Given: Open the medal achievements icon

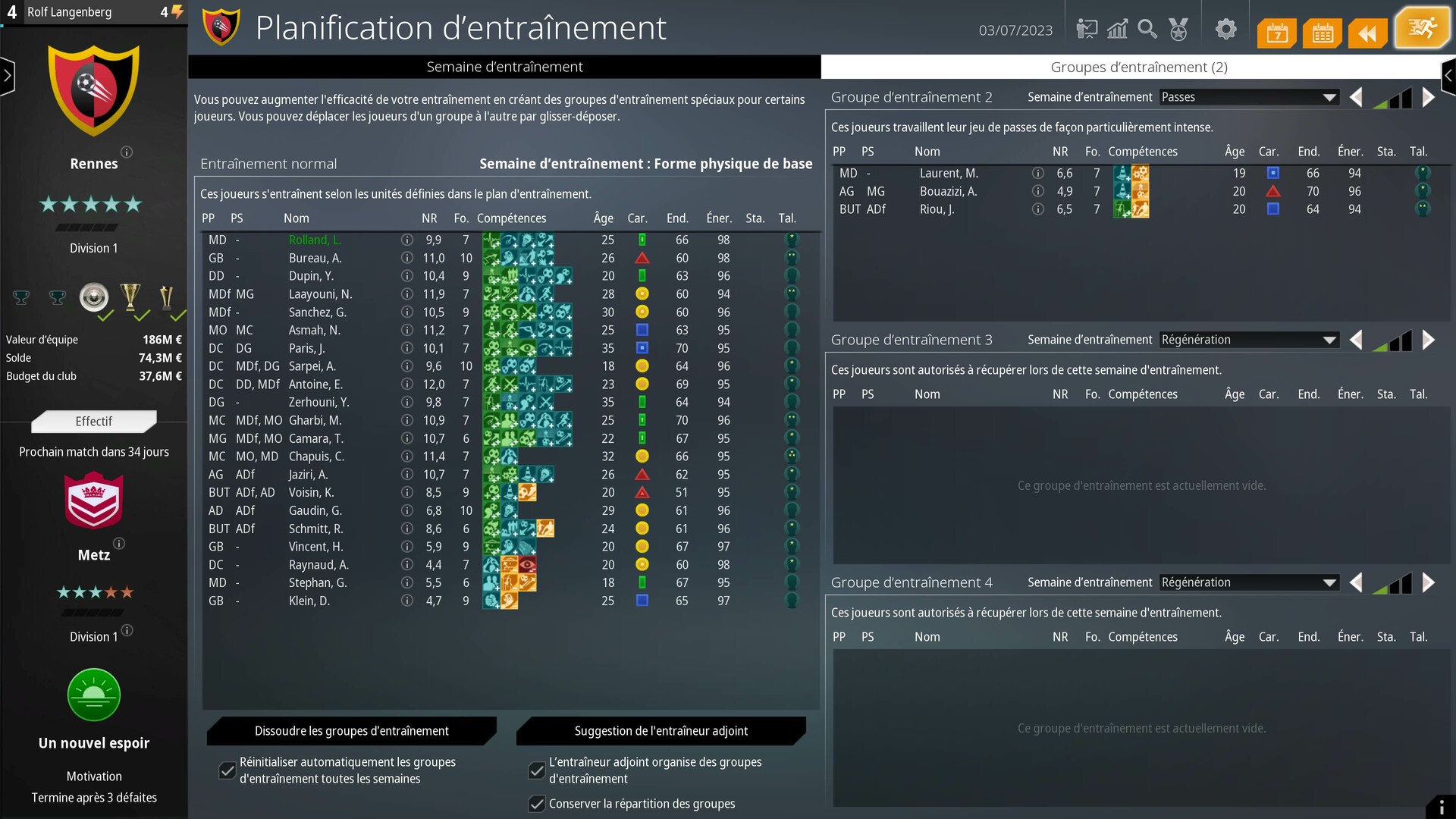Looking at the screenshot, I should pyautogui.click(x=1178, y=30).
